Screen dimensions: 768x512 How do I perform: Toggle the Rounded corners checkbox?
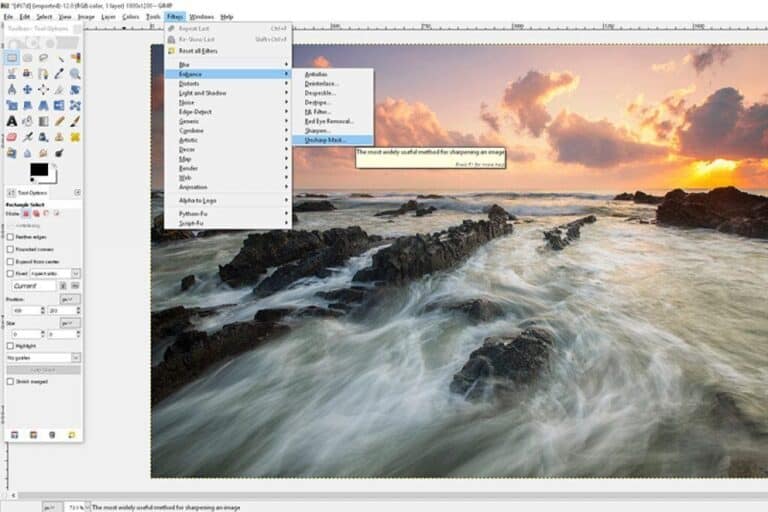(x=11, y=248)
